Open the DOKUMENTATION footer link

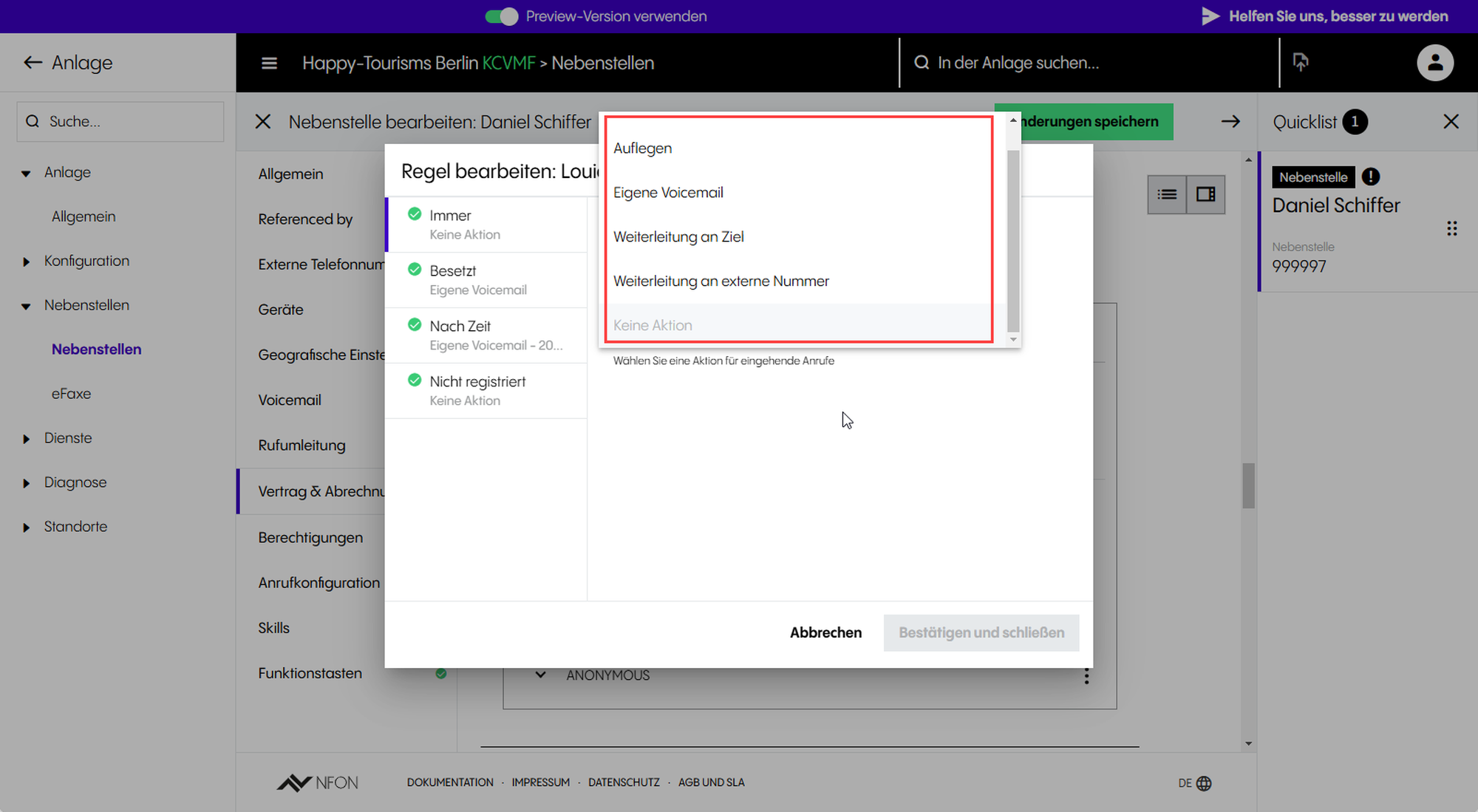[x=450, y=782]
